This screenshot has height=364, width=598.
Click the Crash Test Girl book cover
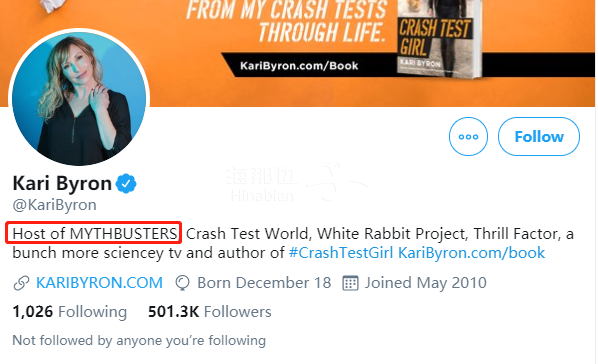click(439, 38)
